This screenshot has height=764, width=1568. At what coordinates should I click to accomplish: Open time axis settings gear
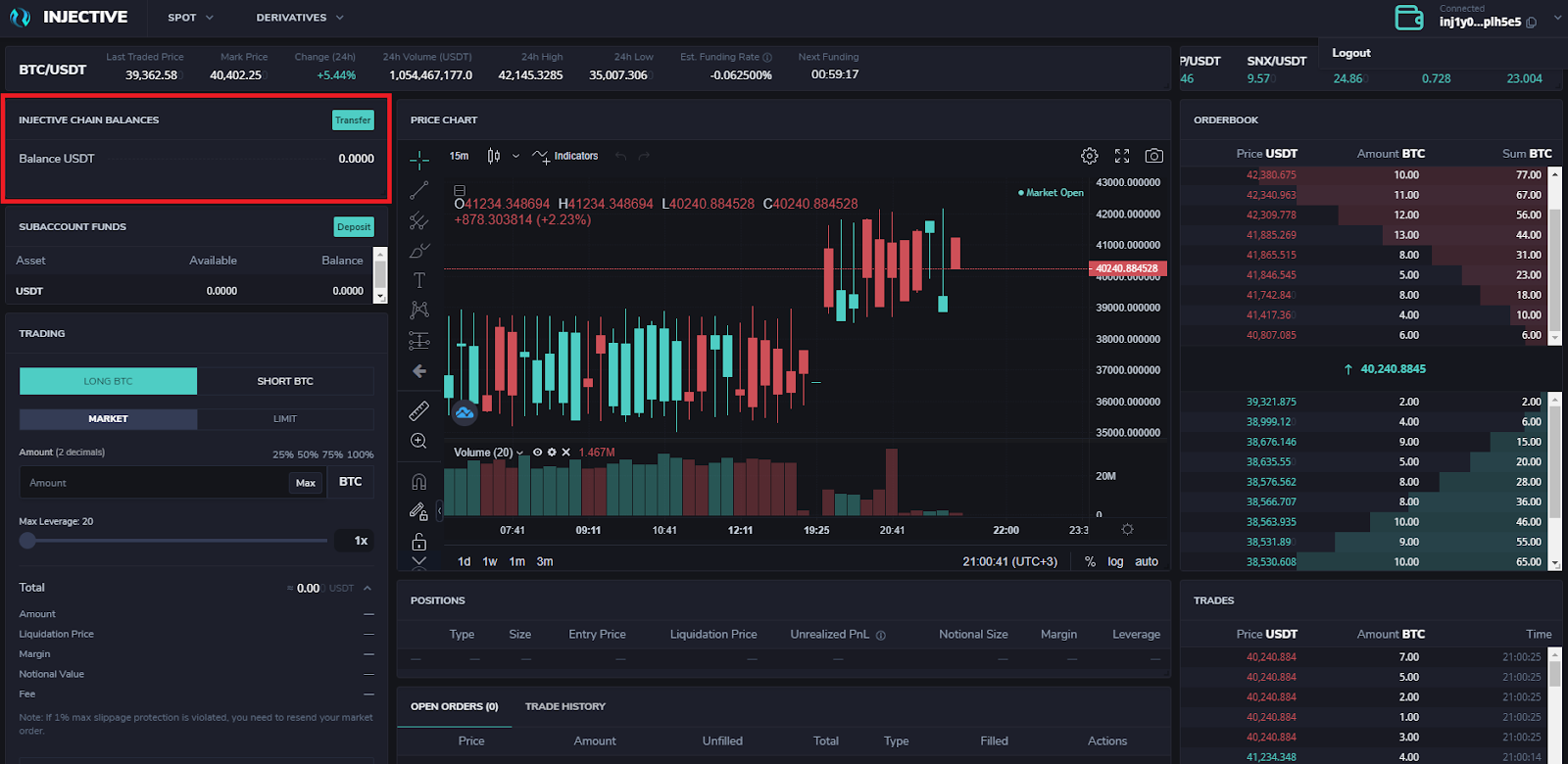click(x=1128, y=530)
